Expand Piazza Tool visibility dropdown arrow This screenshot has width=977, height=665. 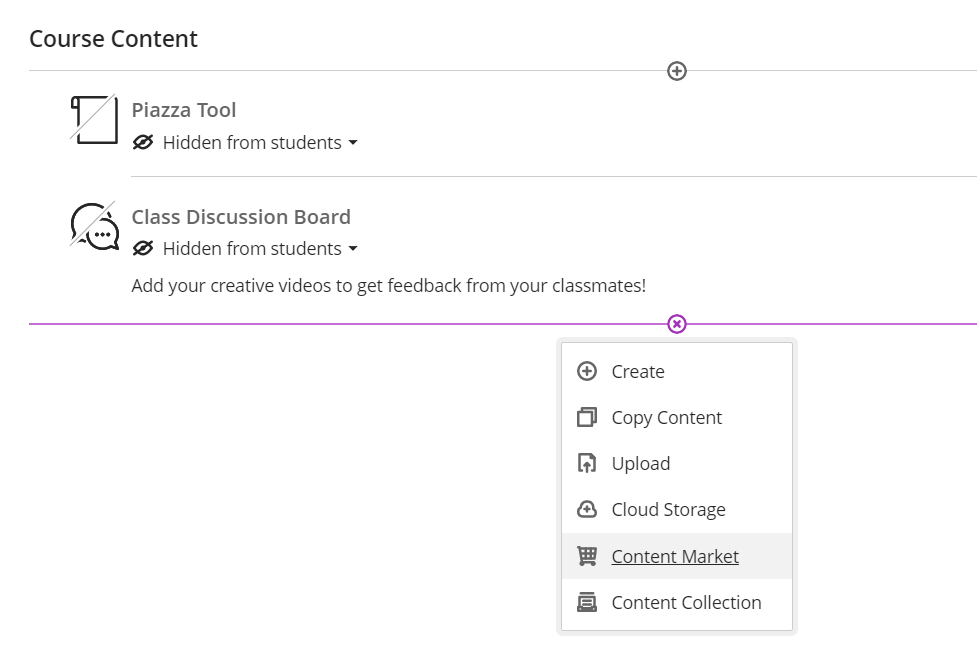click(353, 143)
